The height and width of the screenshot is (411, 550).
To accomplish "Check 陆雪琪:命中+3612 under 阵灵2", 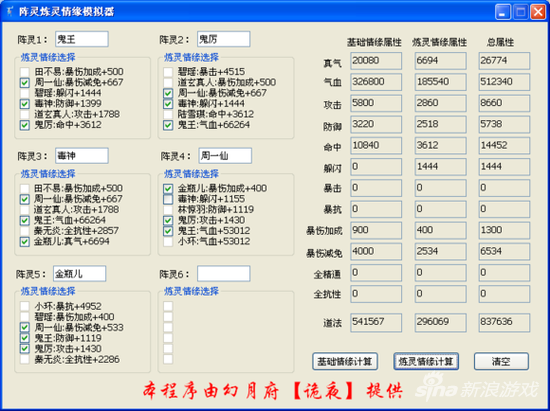I will click(x=168, y=114).
